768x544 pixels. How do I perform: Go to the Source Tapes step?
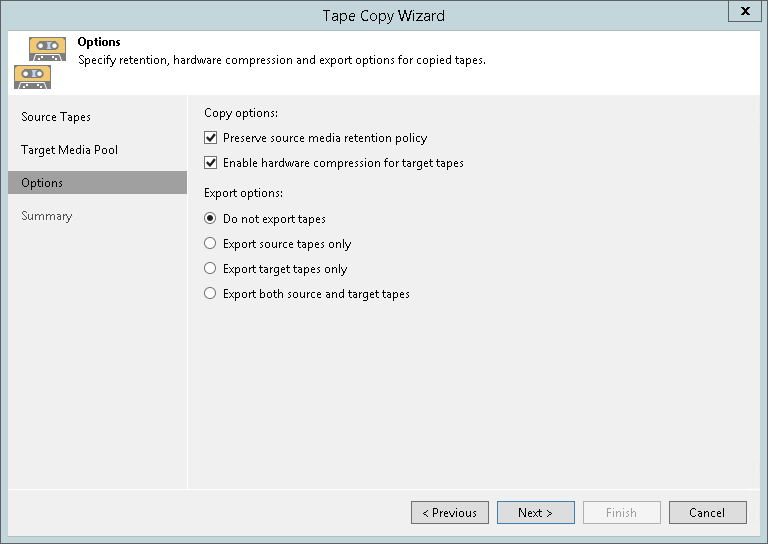click(56, 117)
